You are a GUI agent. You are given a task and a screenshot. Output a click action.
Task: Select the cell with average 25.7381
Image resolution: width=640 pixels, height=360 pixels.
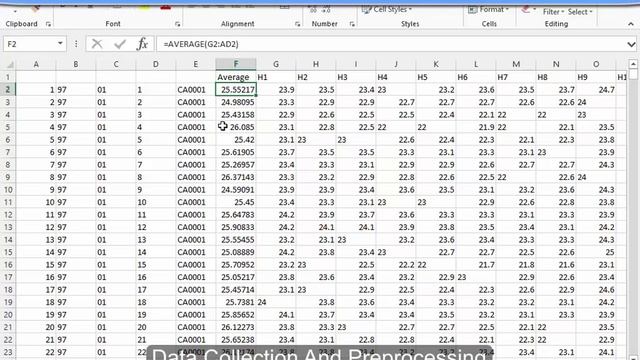236,302
